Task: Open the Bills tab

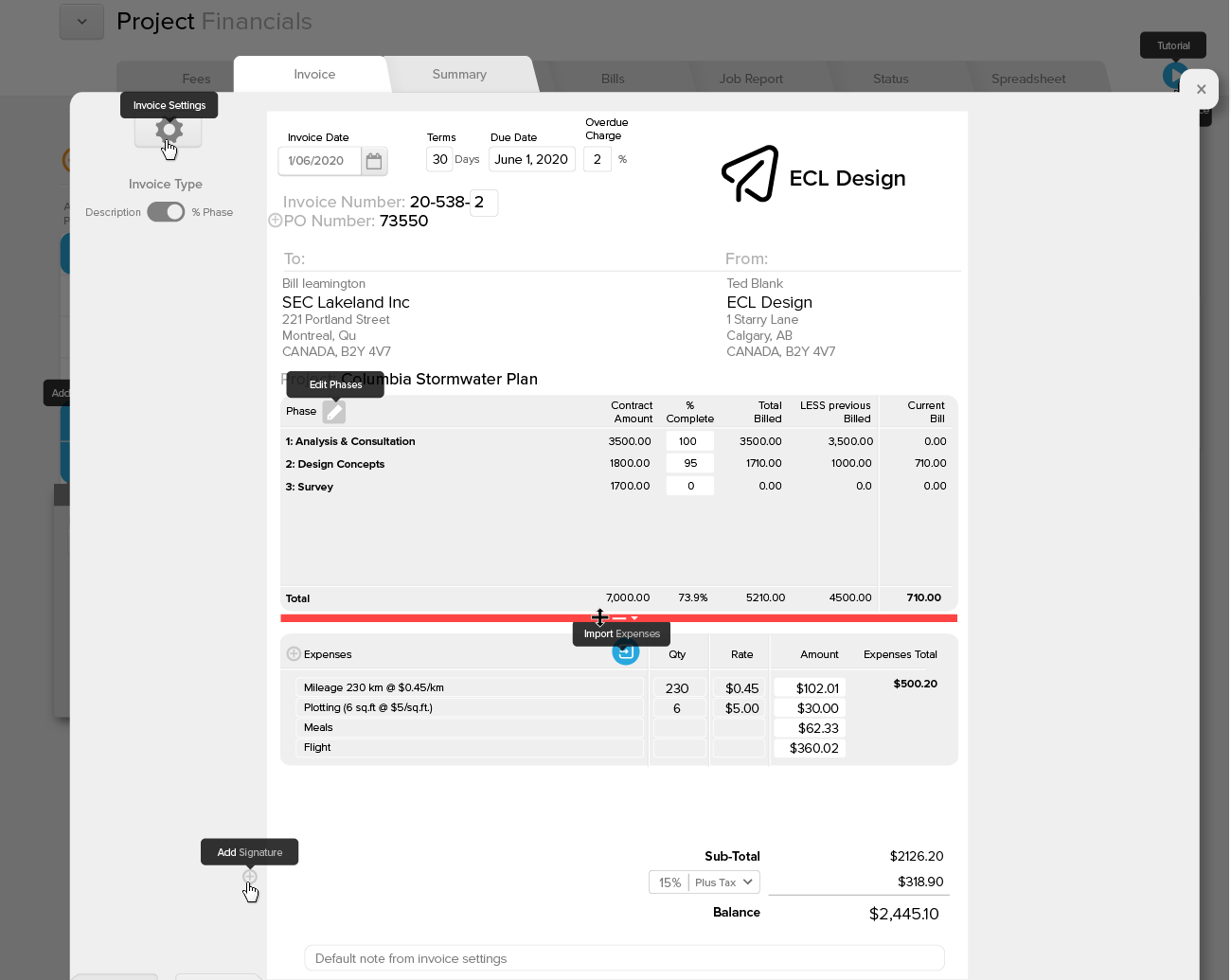Action: (x=613, y=79)
